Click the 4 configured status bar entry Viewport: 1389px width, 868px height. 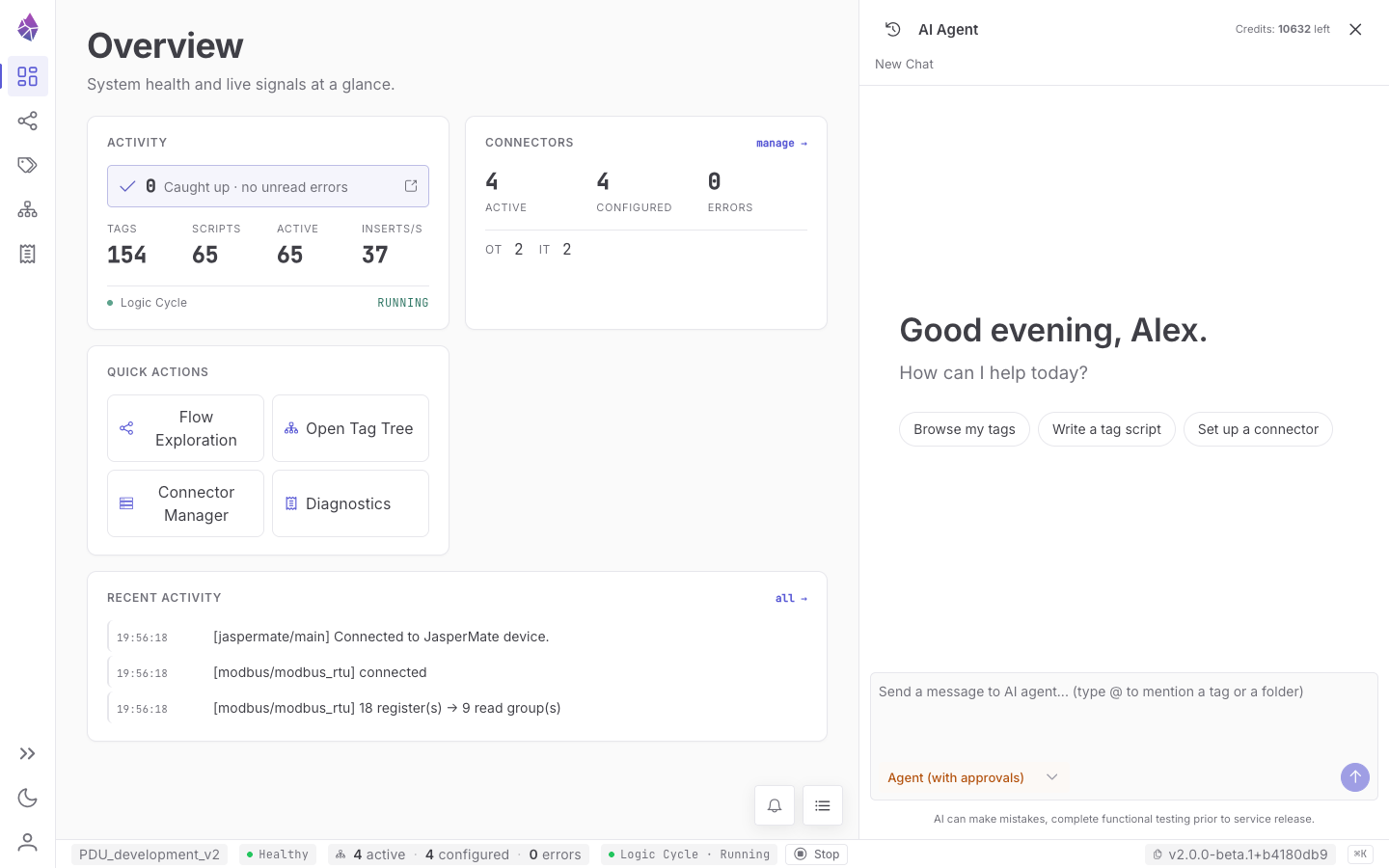467,854
